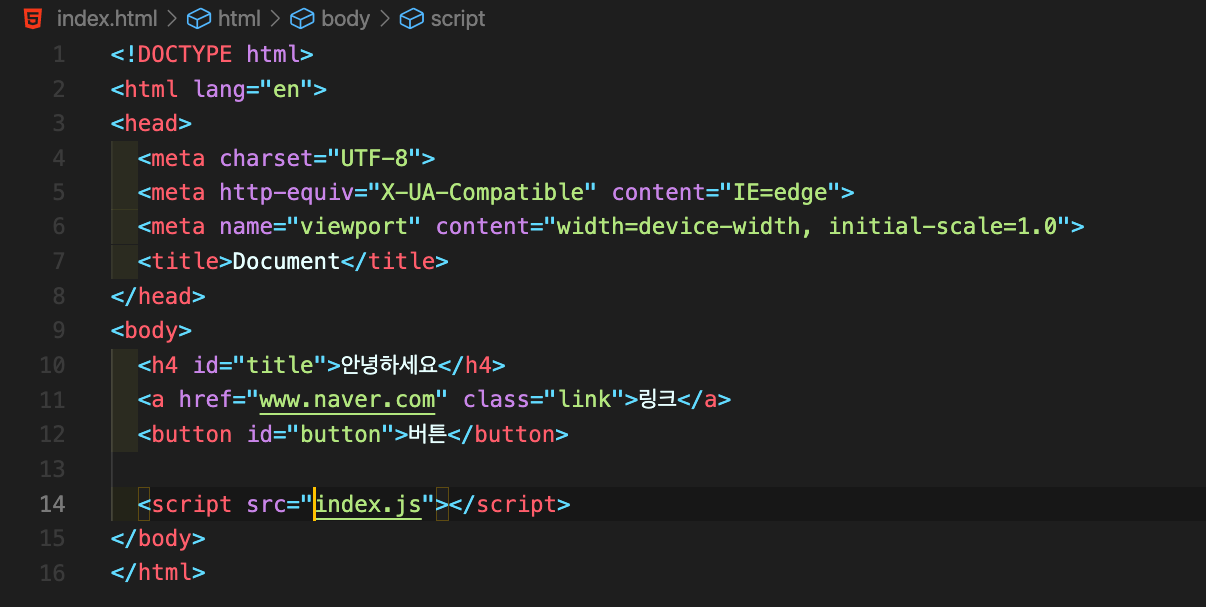Click line number 11 in gutter
Viewport: 1206px width, 607px height.
coord(52,400)
